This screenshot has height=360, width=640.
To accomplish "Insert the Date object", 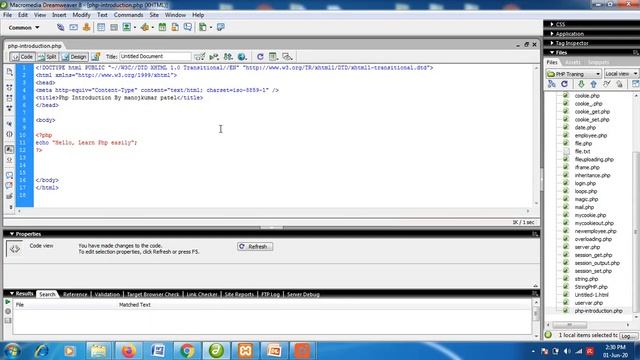I will pos(162,27).
